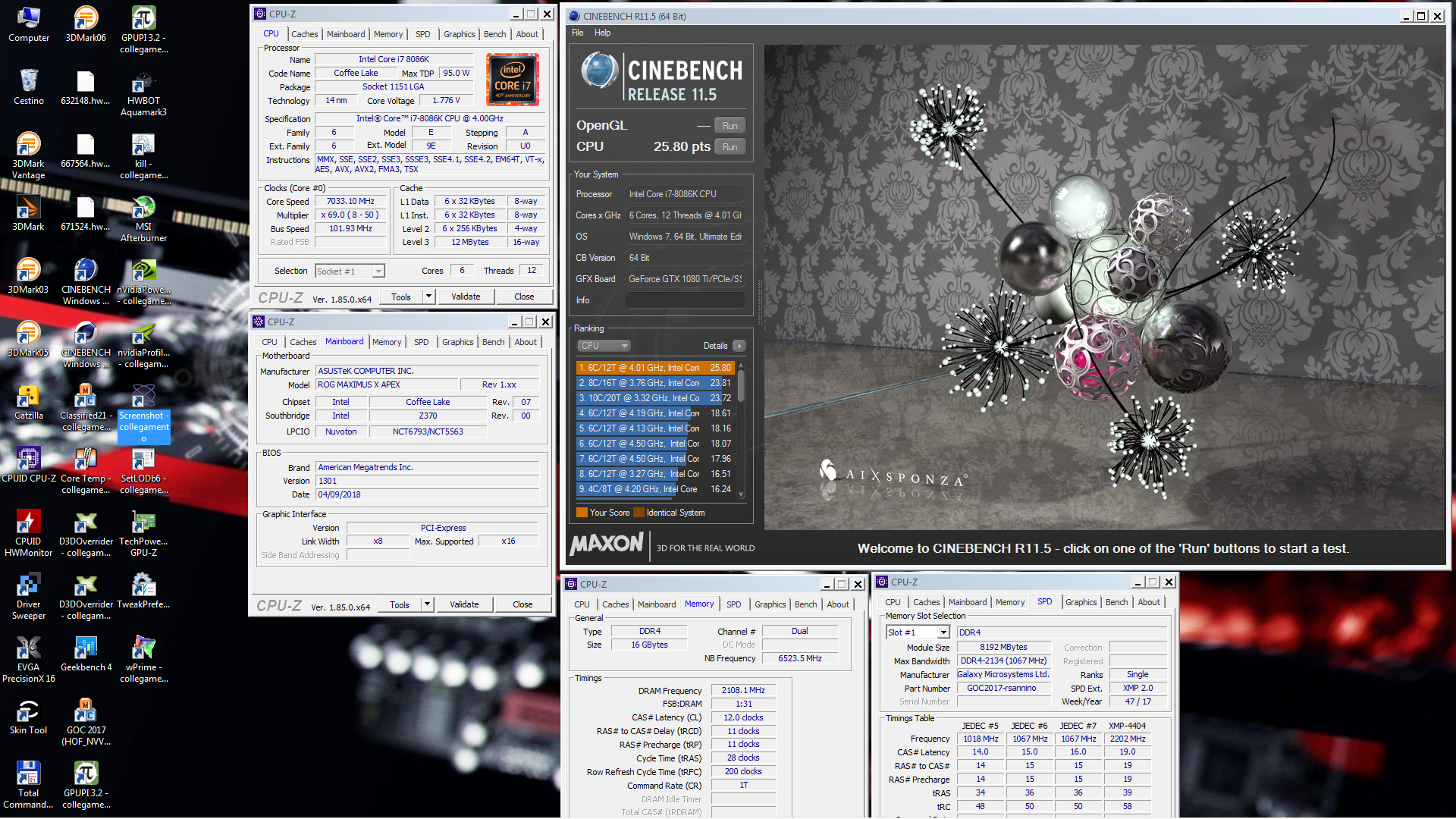Select ranking entry 2. 8C/16T @ 3.76 GHz
This screenshot has width=1456, height=819.
(655, 383)
